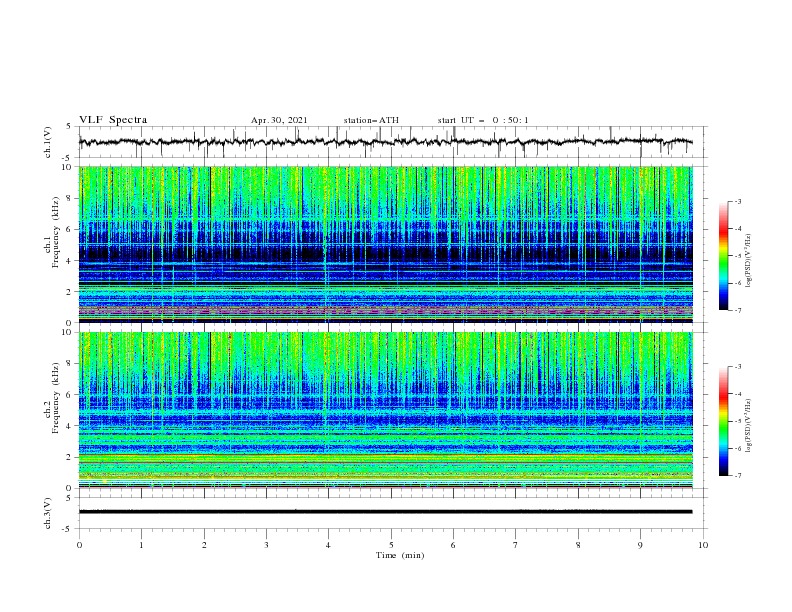Viewport: 792px width, 612px height.
Task: Click the "station=ATH" label
Action: [371, 120]
